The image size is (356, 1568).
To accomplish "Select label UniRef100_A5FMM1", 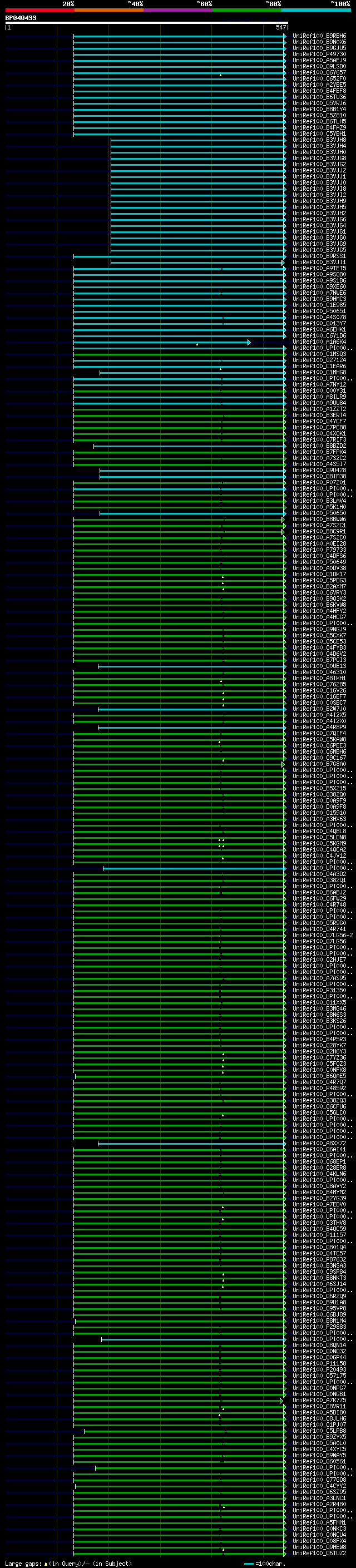I will click(x=319, y=1522).
